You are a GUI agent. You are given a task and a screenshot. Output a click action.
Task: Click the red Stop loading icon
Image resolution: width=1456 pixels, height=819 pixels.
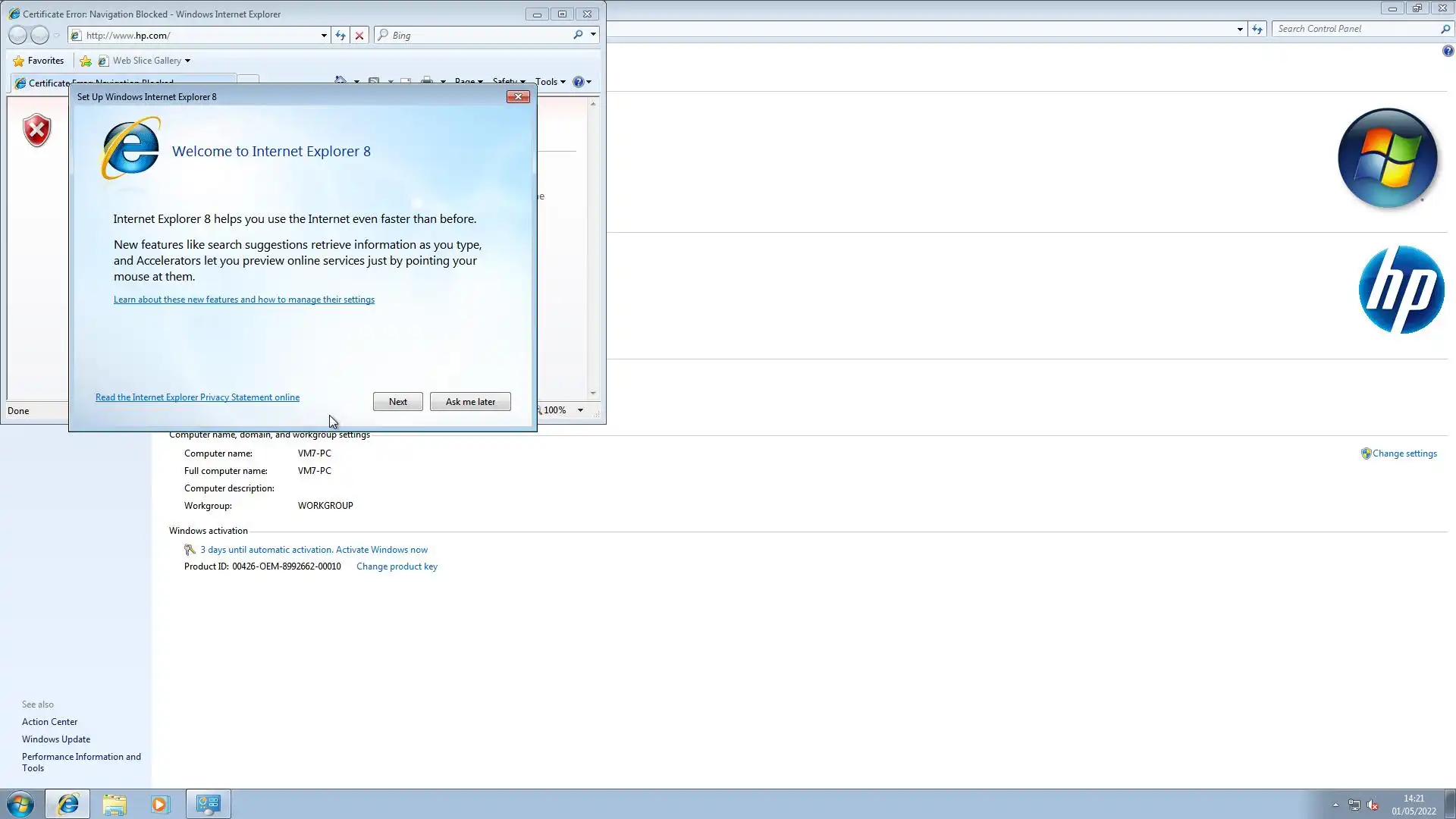point(359,35)
